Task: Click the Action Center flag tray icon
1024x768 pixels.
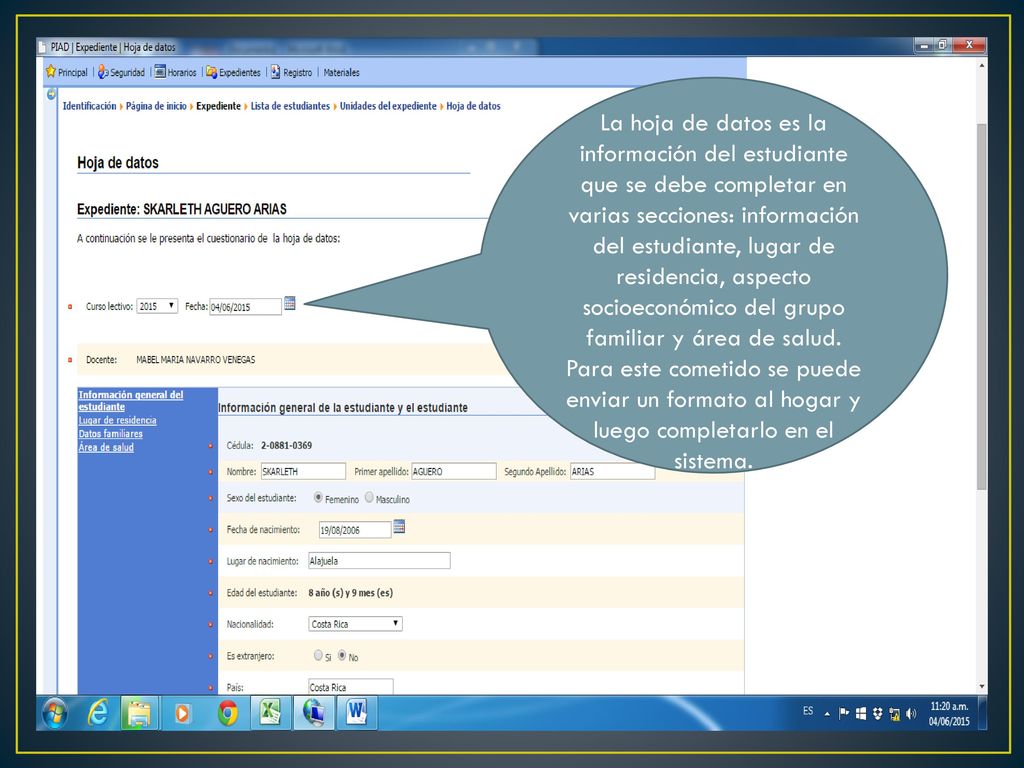Action: coord(844,714)
